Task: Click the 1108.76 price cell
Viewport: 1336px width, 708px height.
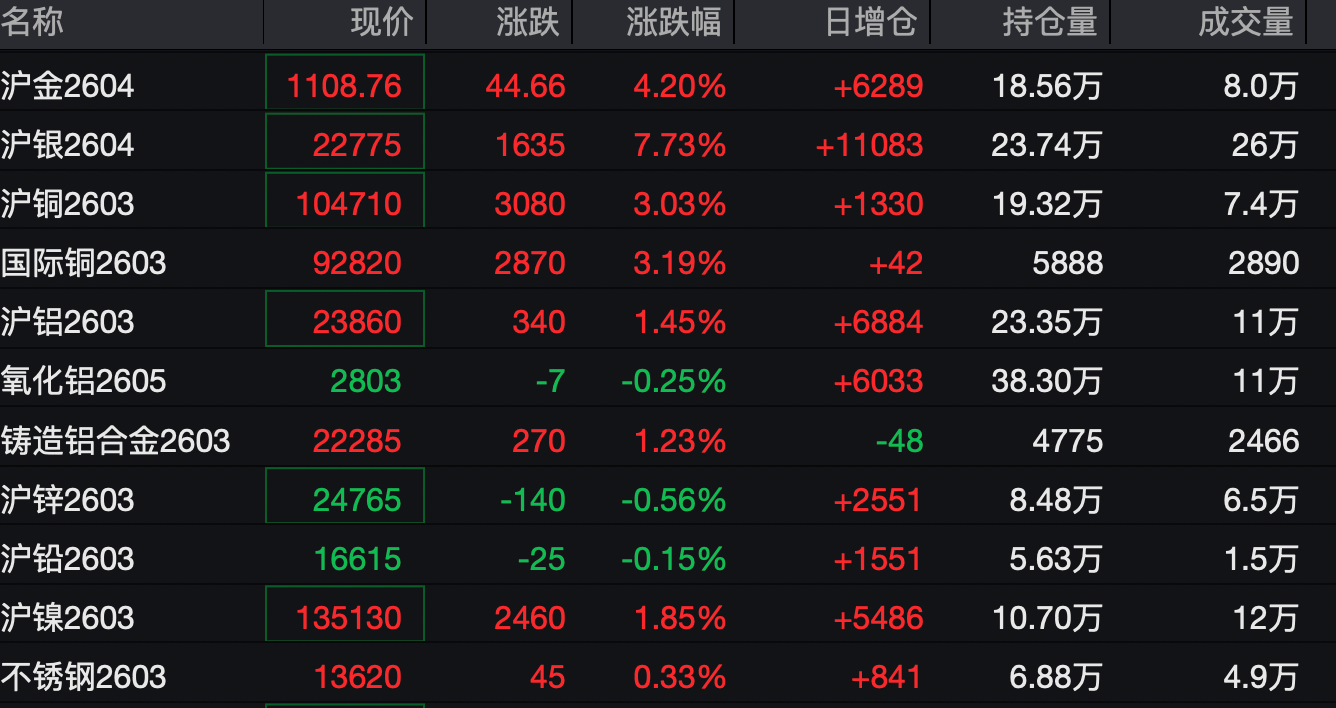Action: (x=345, y=87)
